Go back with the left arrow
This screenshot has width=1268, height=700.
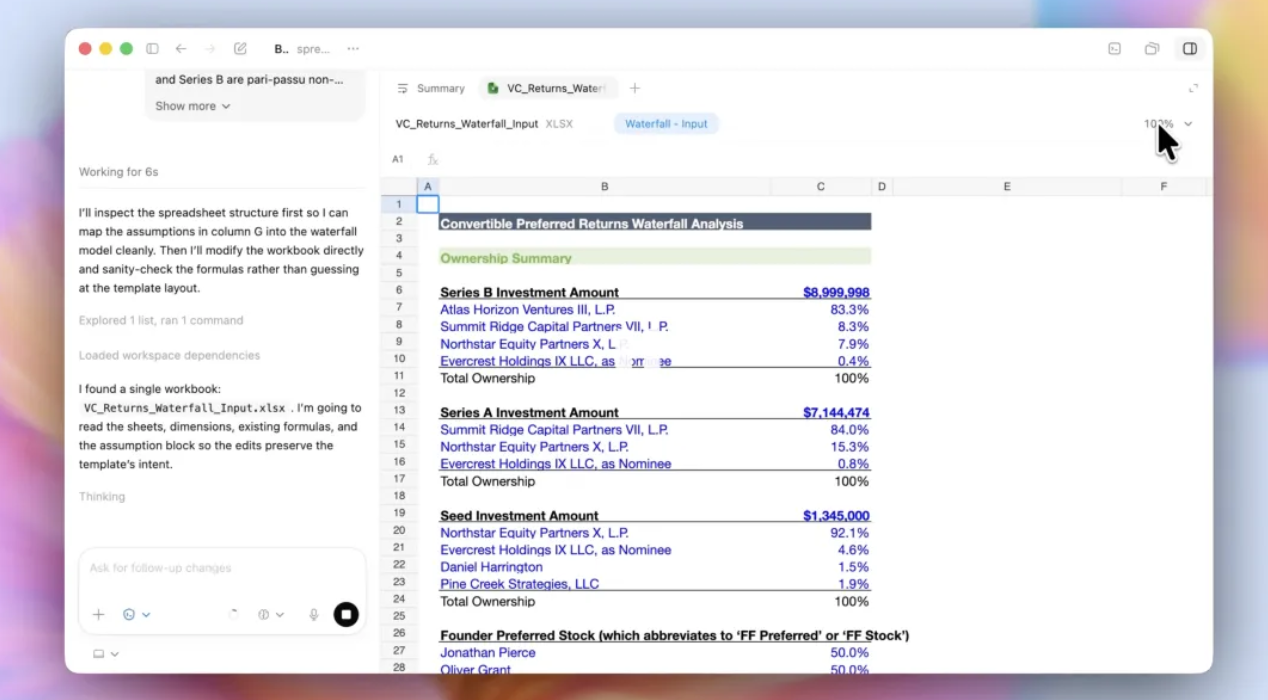click(x=181, y=49)
